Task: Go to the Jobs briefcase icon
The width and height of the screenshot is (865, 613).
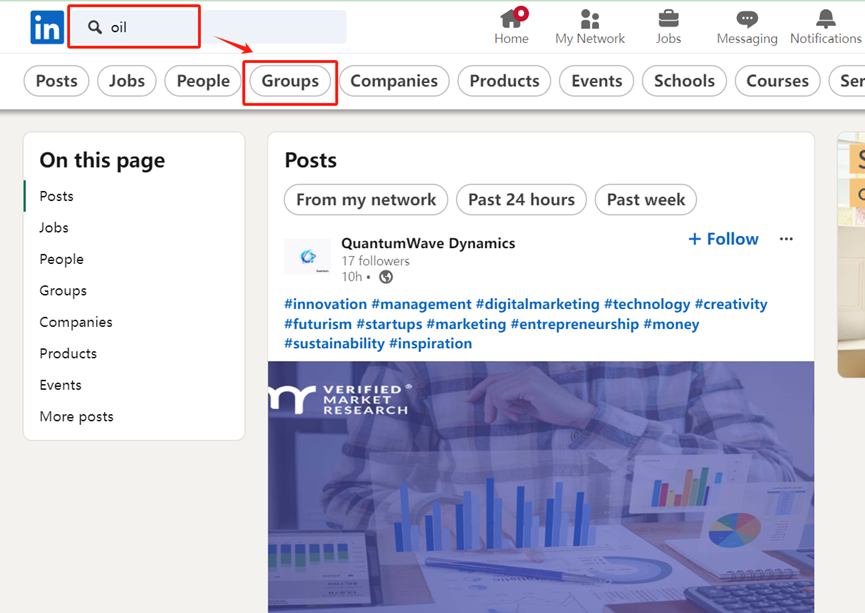Action: 668,19
